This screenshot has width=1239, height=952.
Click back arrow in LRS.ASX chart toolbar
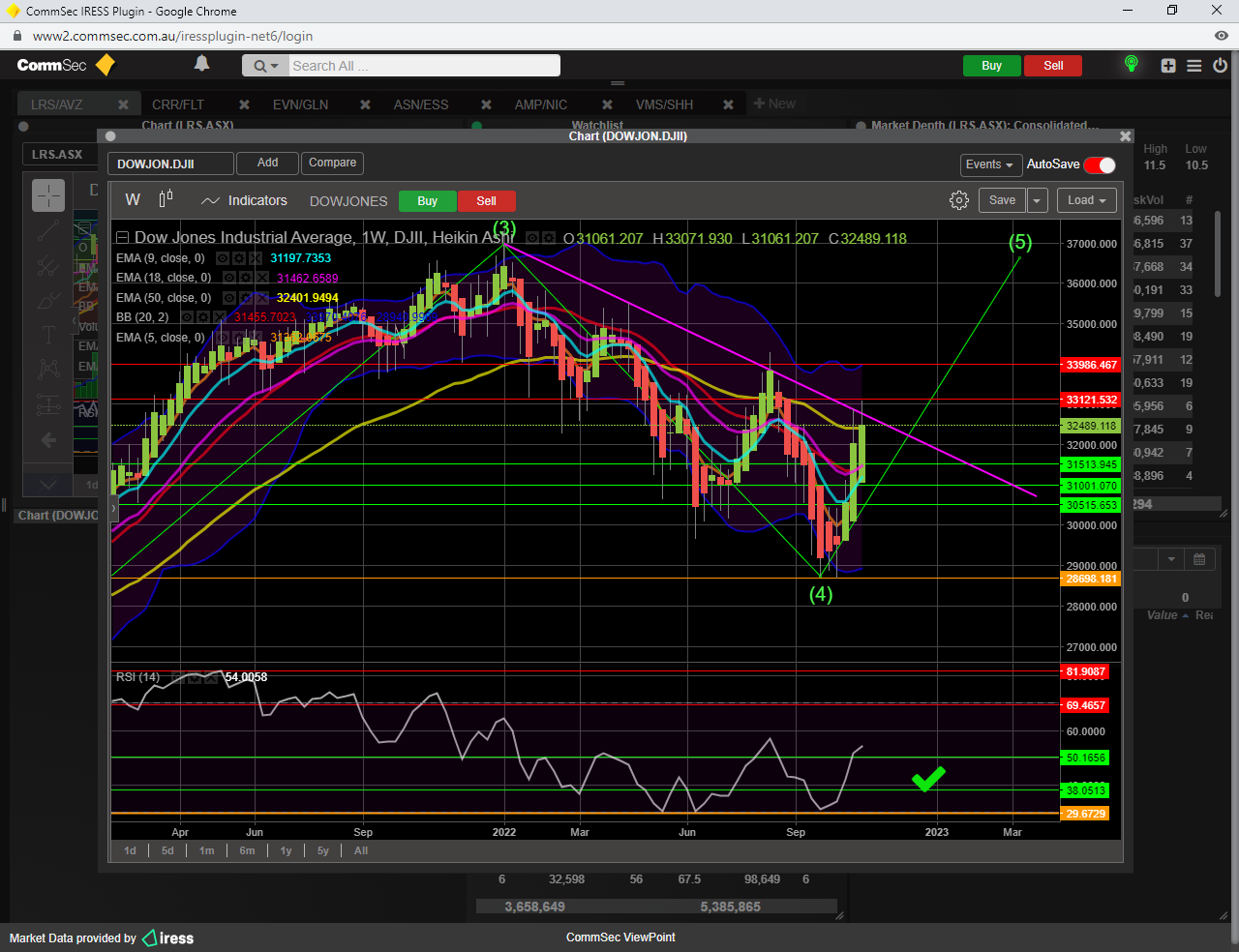point(48,440)
